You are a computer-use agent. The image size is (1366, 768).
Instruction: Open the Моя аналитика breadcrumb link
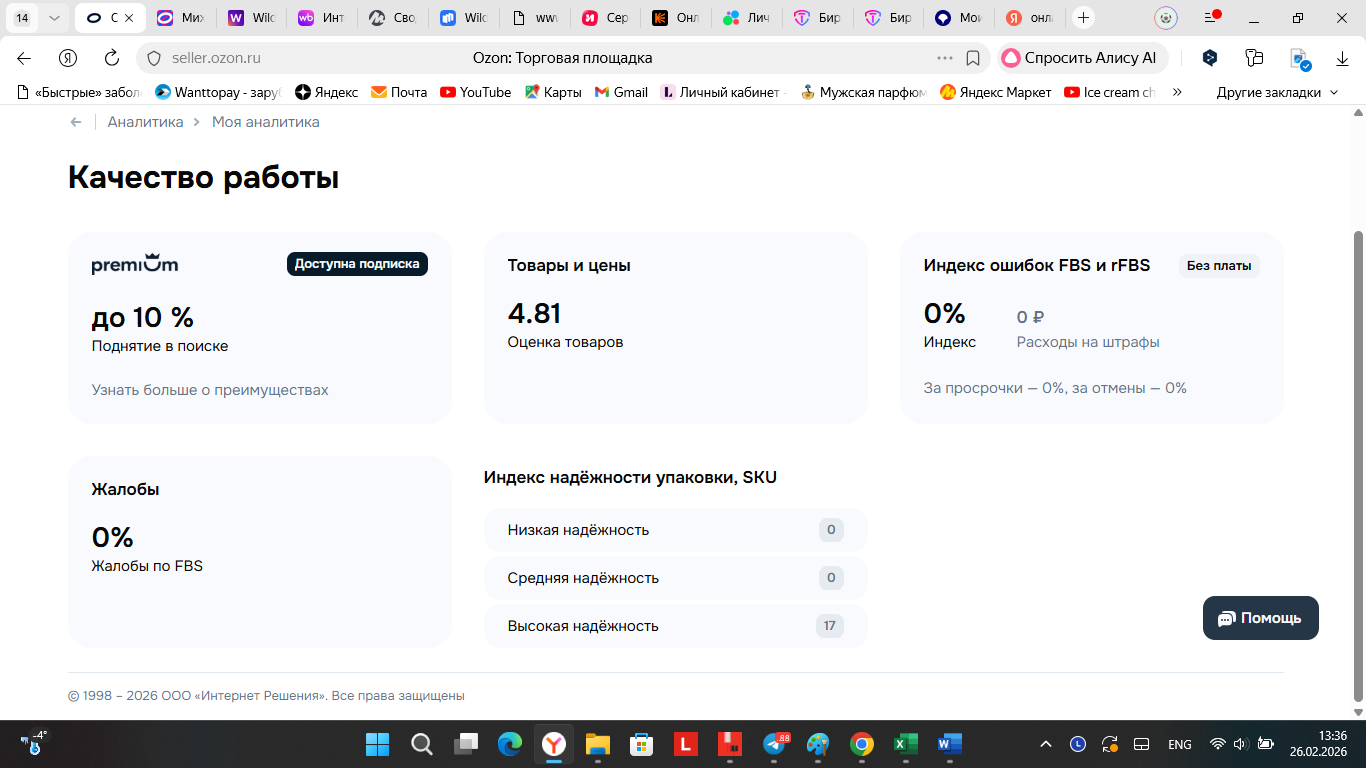point(266,122)
